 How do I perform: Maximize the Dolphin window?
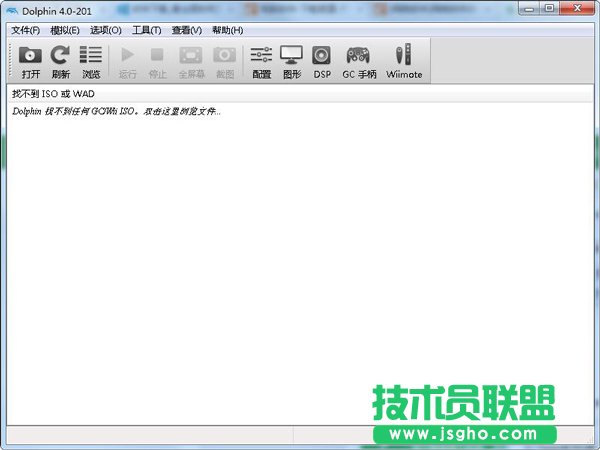[x=549, y=8]
